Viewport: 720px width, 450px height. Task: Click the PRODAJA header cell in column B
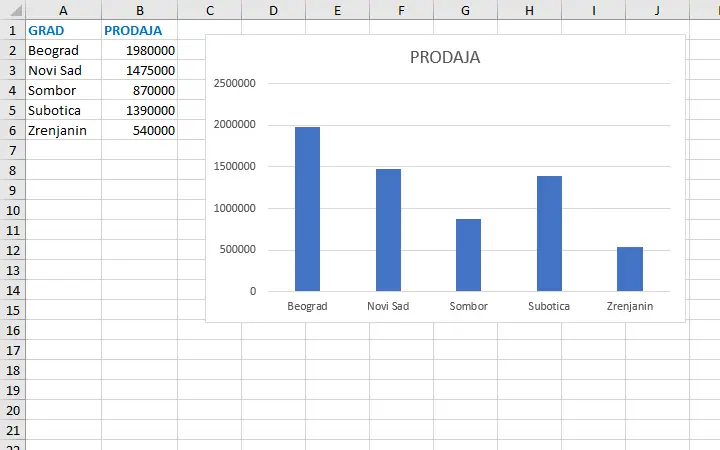(139, 30)
